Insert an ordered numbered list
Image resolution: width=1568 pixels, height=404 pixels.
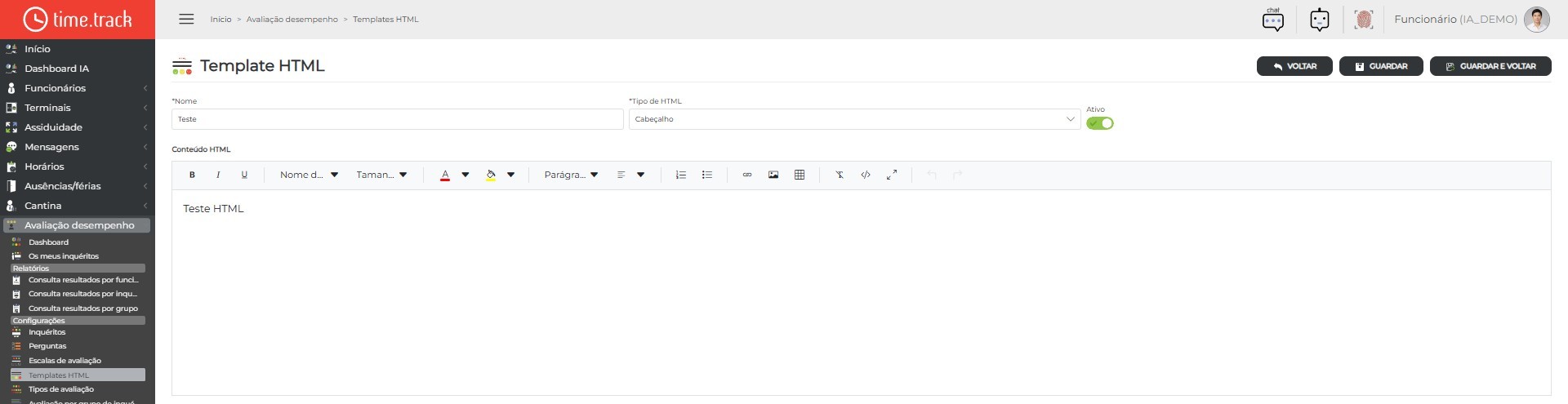pyautogui.click(x=680, y=175)
